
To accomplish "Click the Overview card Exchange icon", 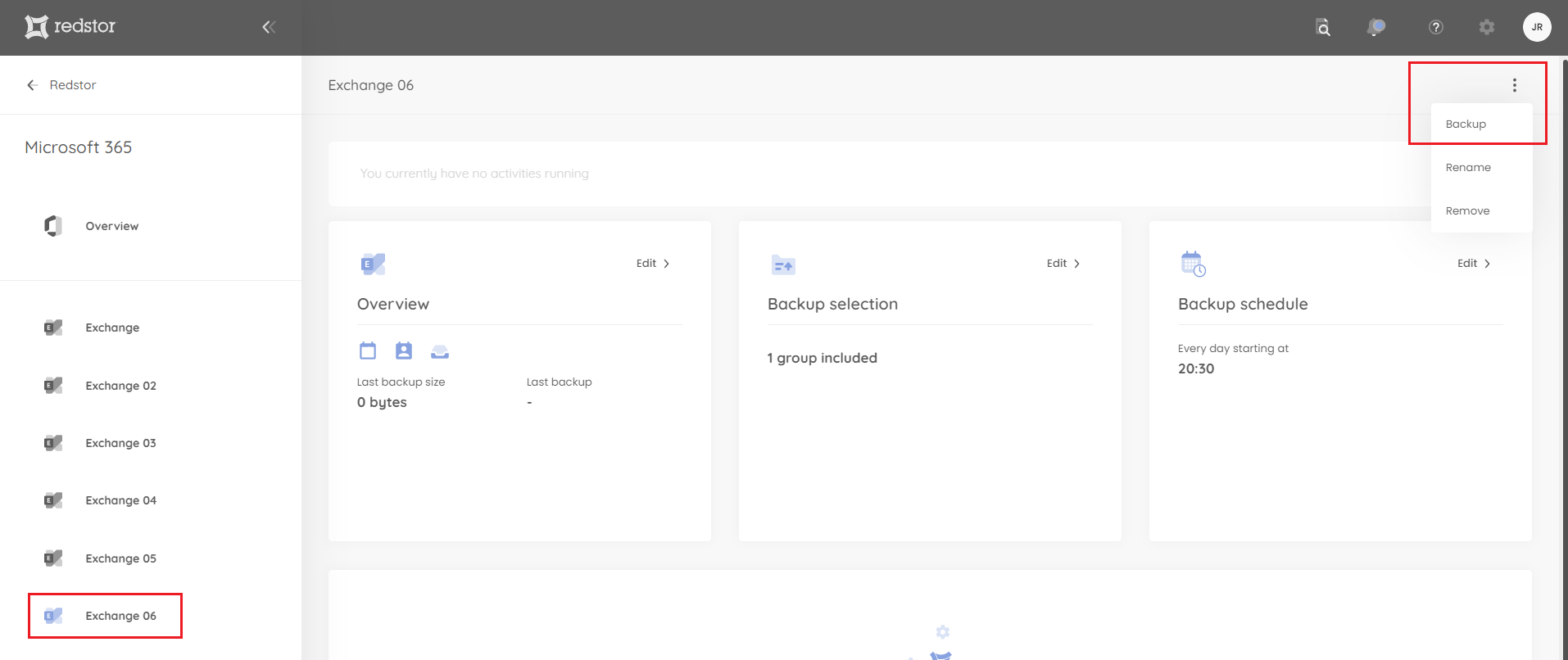I will tap(373, 264).
